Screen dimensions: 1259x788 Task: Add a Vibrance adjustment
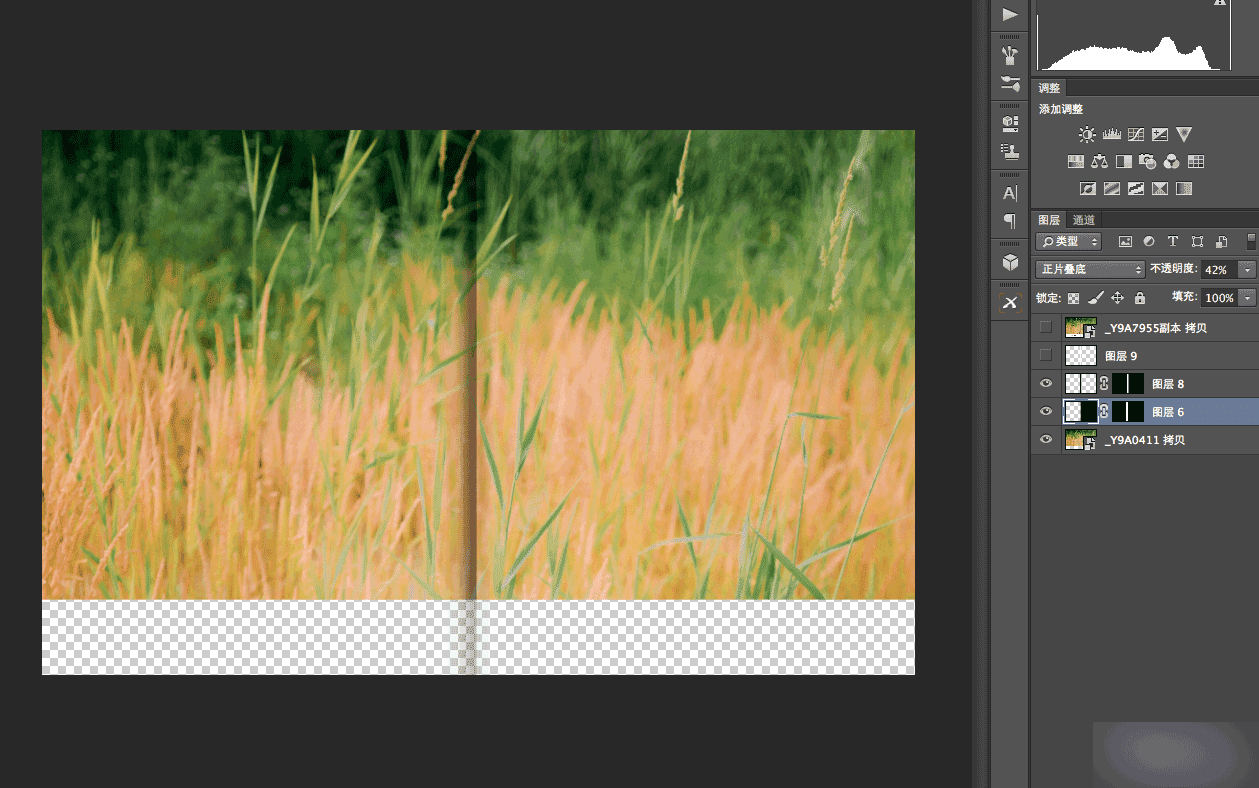point(1184,134)
